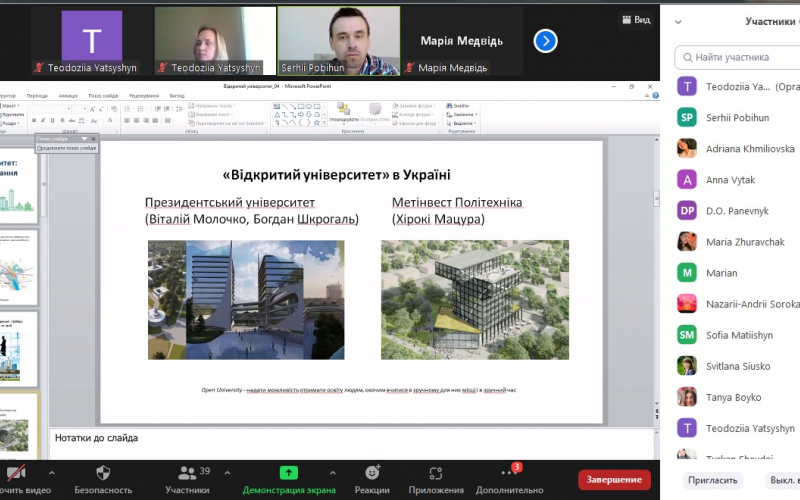Click the start video camera icon
800x500 pixels.
coord(15,473)
